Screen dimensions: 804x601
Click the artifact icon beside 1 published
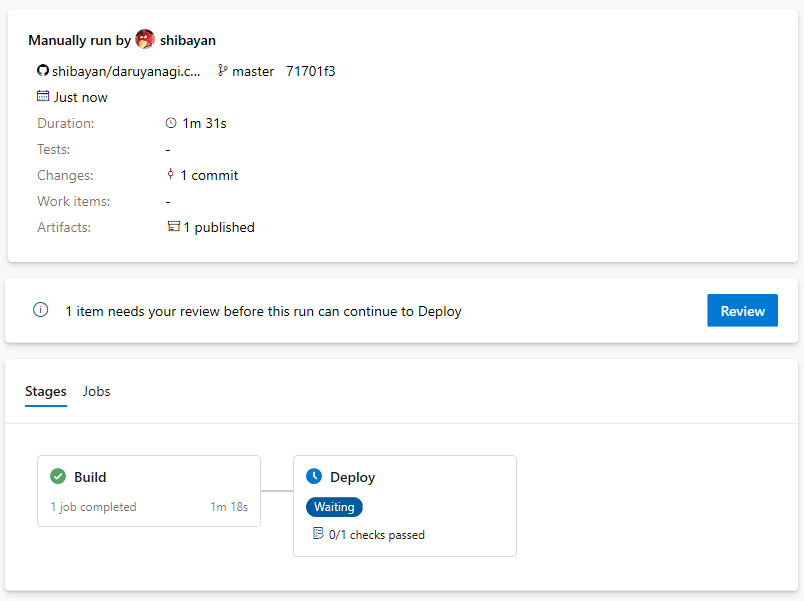[174, 226]
